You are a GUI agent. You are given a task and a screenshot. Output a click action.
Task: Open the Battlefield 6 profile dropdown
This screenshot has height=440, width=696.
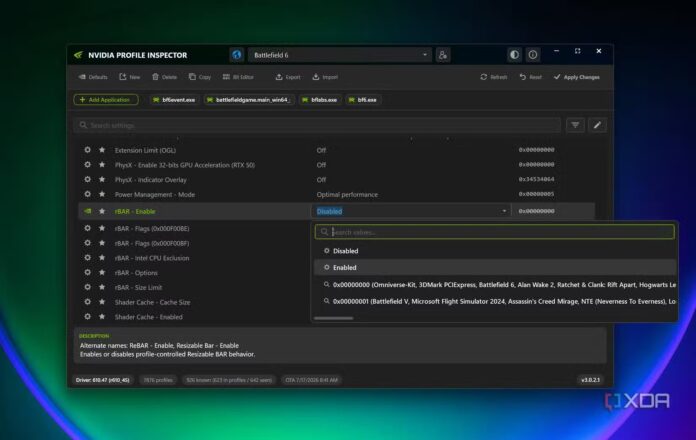[340, 55]
